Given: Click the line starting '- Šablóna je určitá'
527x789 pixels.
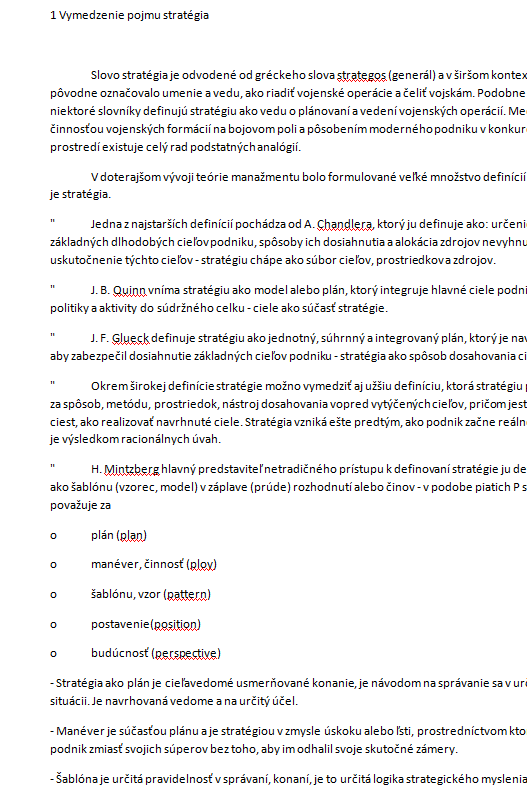Looking at the screenshot, I should [288, 779].
